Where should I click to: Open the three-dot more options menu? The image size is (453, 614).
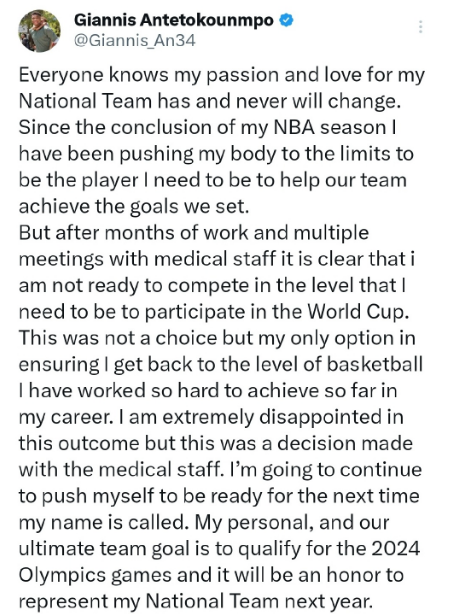(421, 27)
